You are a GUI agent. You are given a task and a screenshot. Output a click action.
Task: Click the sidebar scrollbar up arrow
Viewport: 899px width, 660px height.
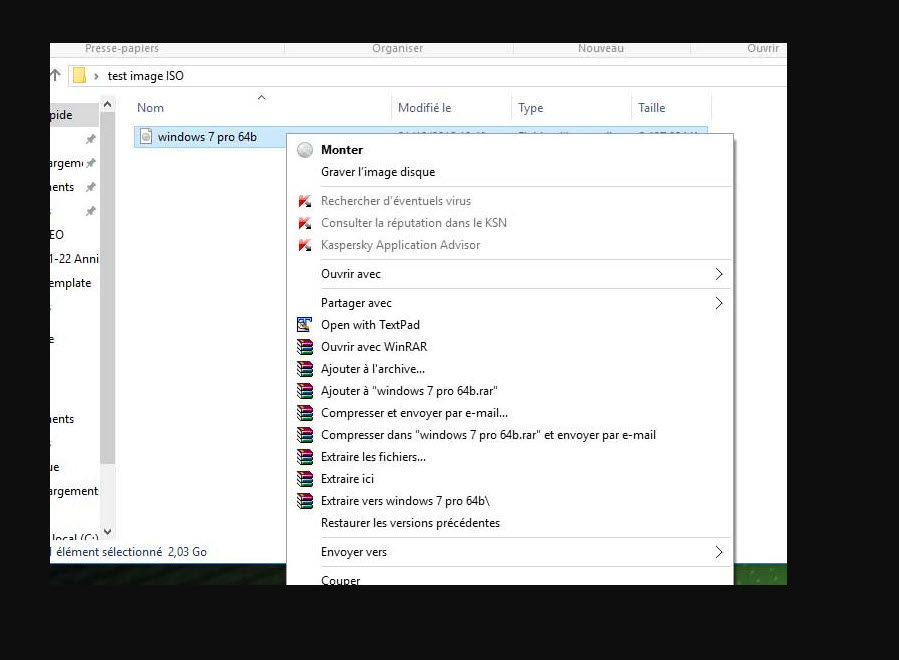107,105
